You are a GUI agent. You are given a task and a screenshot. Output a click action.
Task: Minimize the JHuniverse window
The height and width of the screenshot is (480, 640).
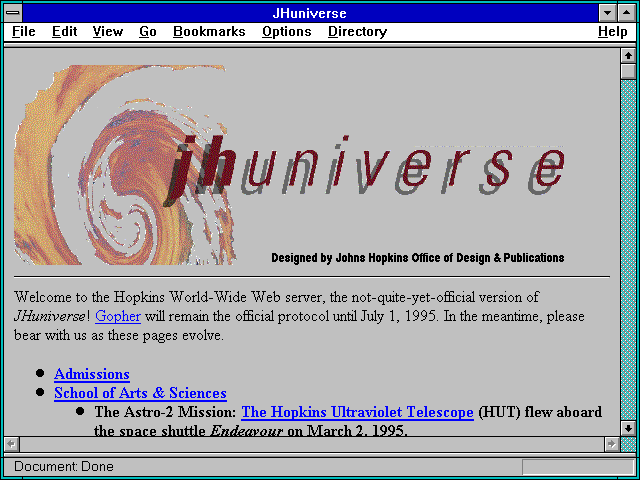click(x=607, y=13)
